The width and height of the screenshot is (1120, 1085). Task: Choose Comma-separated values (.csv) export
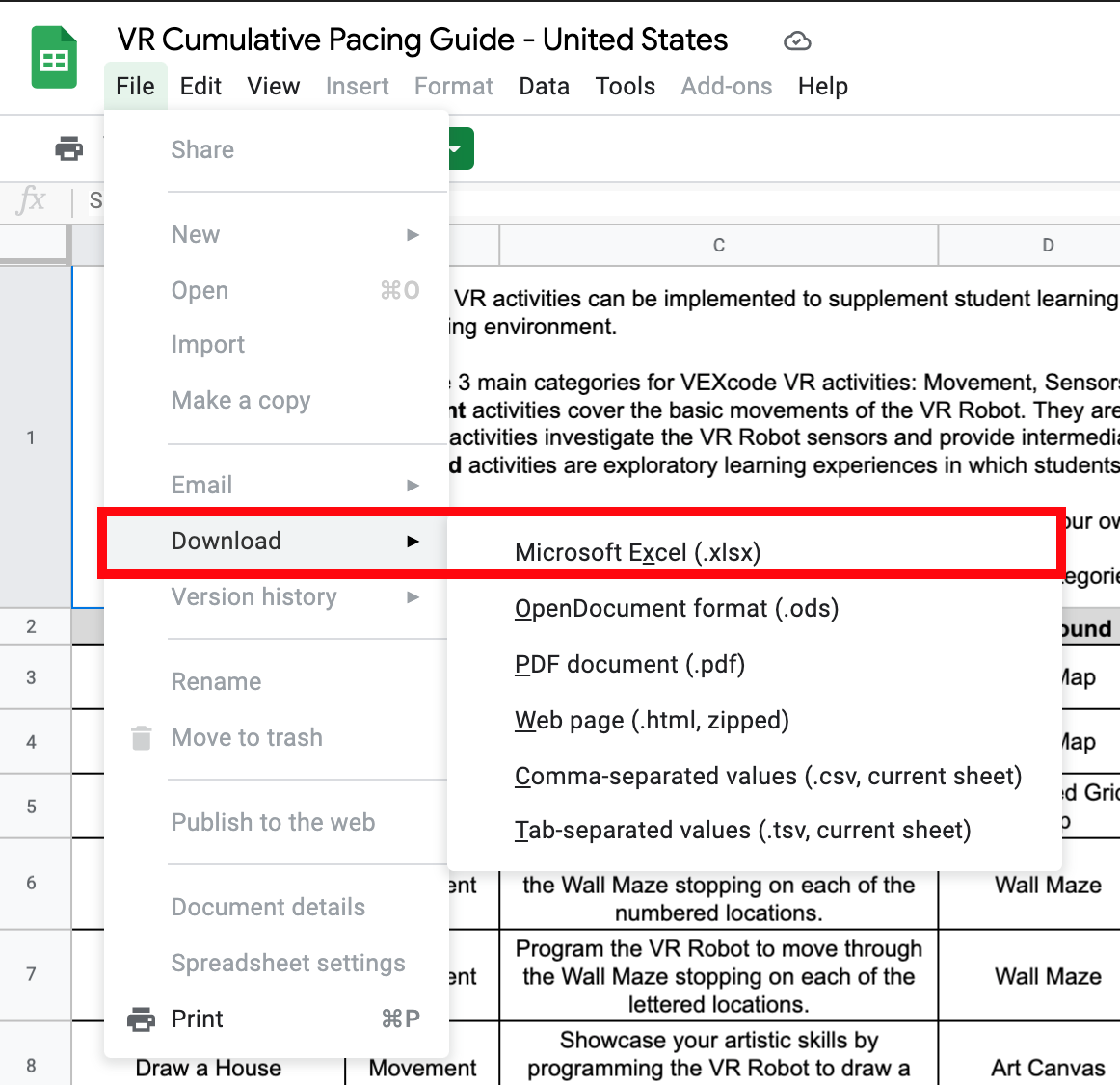(768, 776)
